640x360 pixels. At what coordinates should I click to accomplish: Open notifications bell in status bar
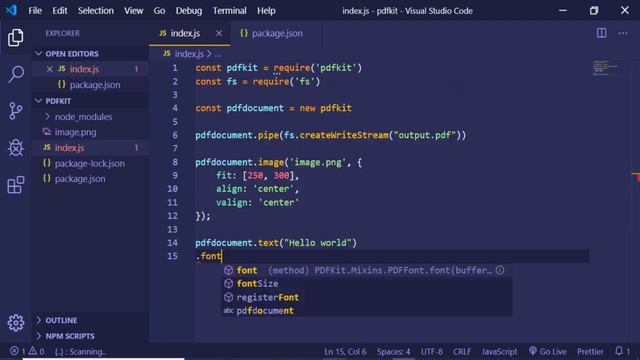point(619,351)
